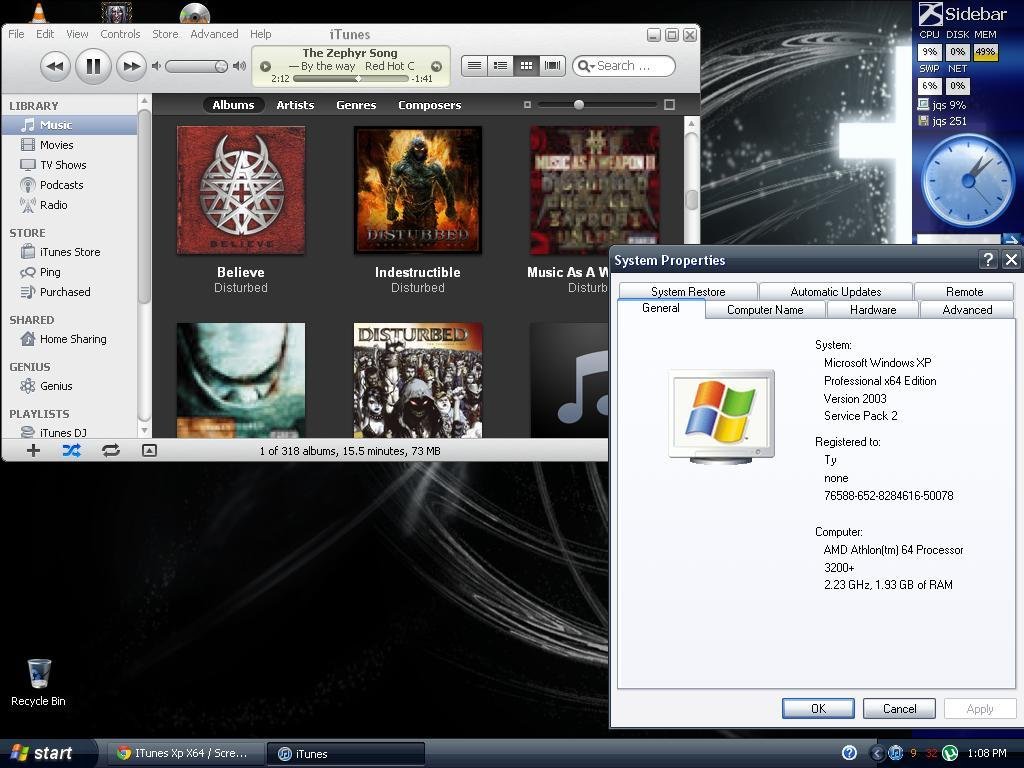Toggle shuffle in iTunes
The image size is (1024, 768).
click(x=72, y=450)
